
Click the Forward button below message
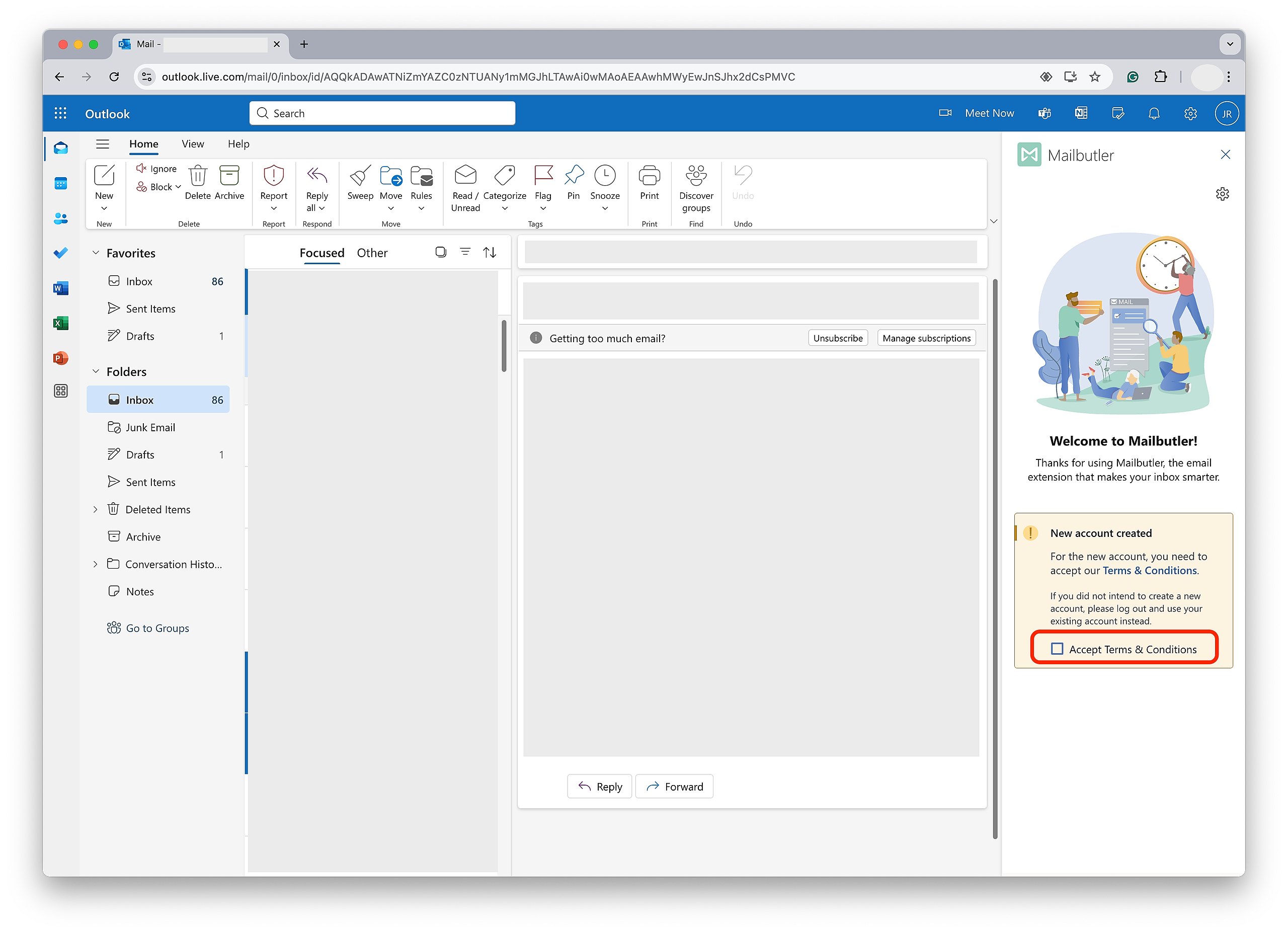pyautogui.click(x=674, y=787)
